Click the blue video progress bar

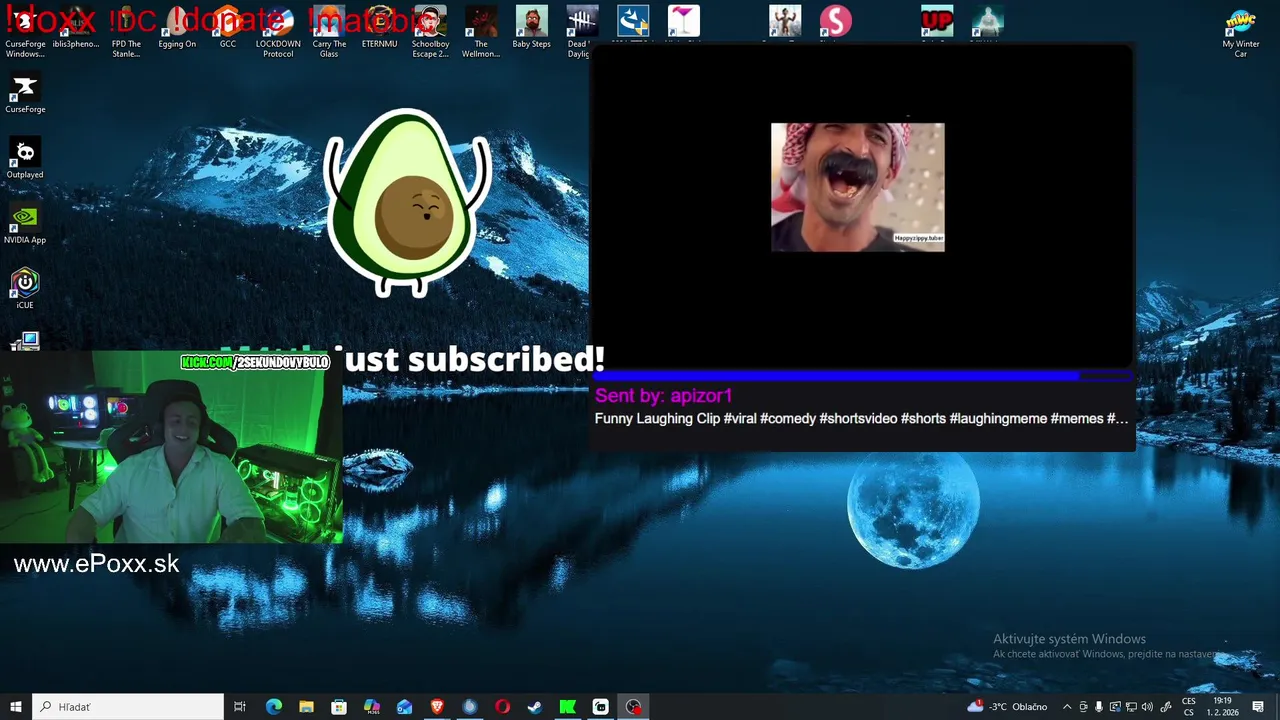tap(862, 376)
